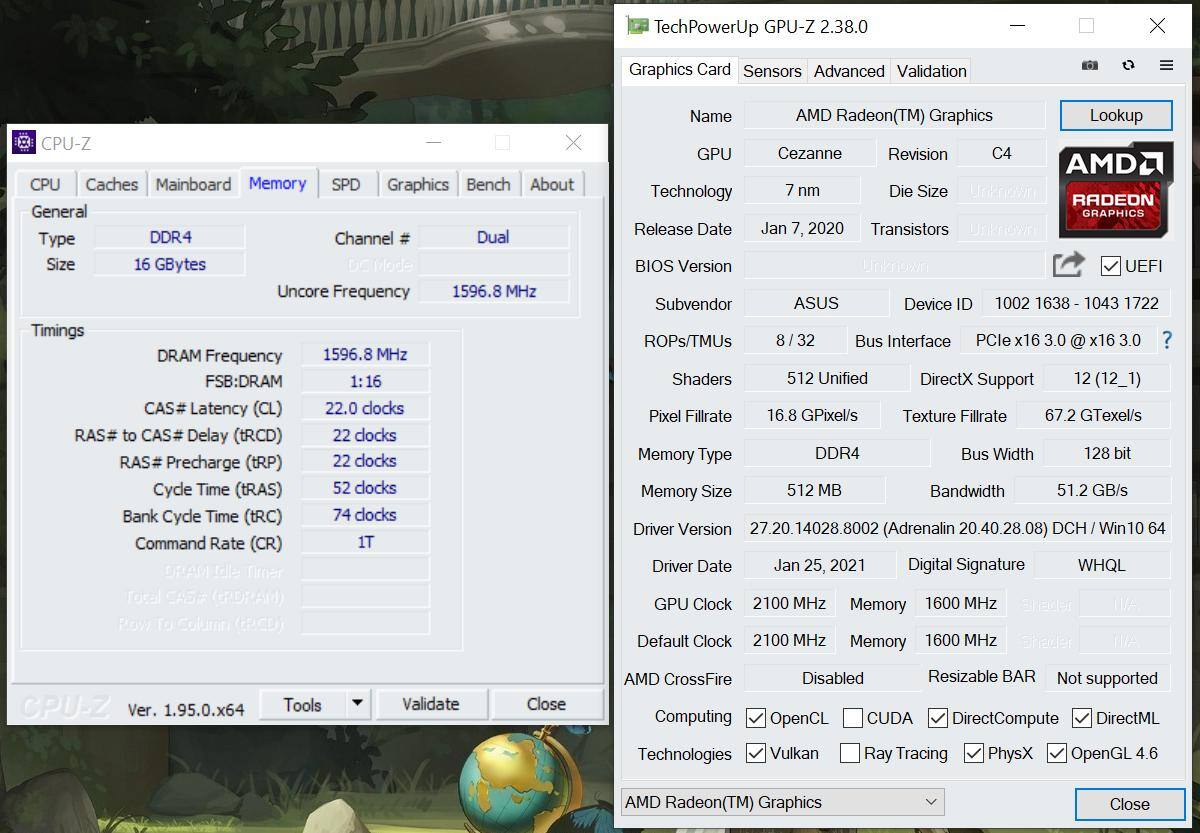Enable the CUDA checkbox

(x=853, y=718)
